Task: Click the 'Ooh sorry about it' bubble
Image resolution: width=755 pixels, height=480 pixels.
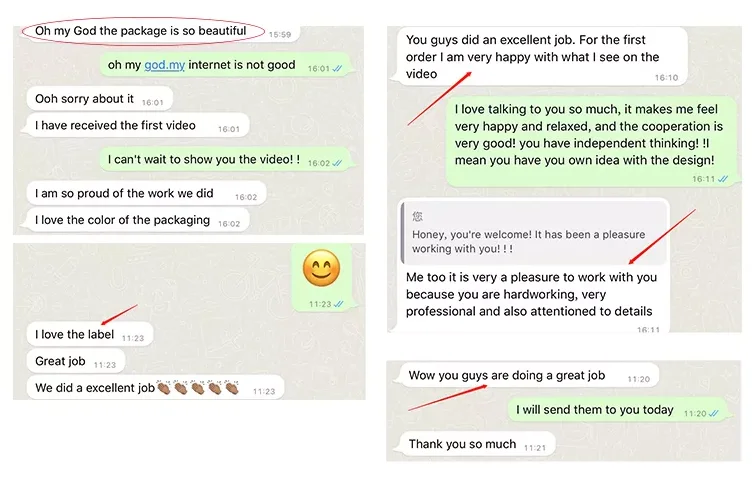Action: coord(99,99)
